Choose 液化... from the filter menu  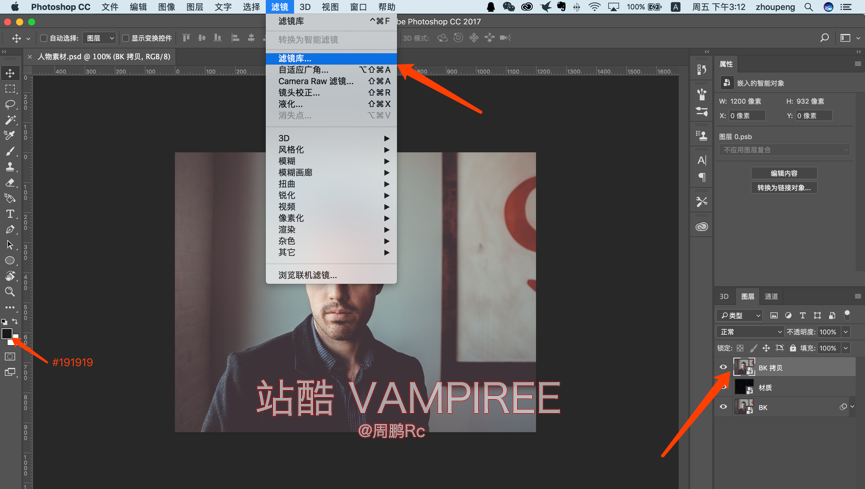click(331, 104)
